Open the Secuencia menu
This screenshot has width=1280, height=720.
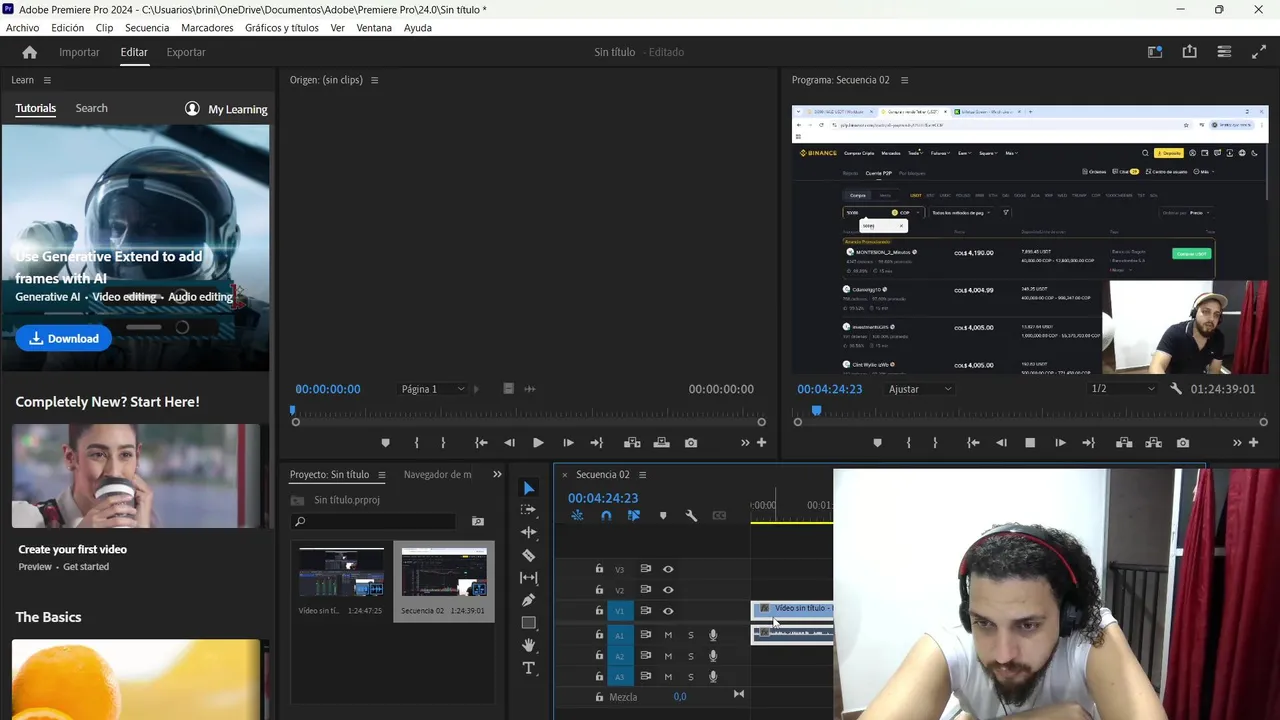[x=147, y=28]
